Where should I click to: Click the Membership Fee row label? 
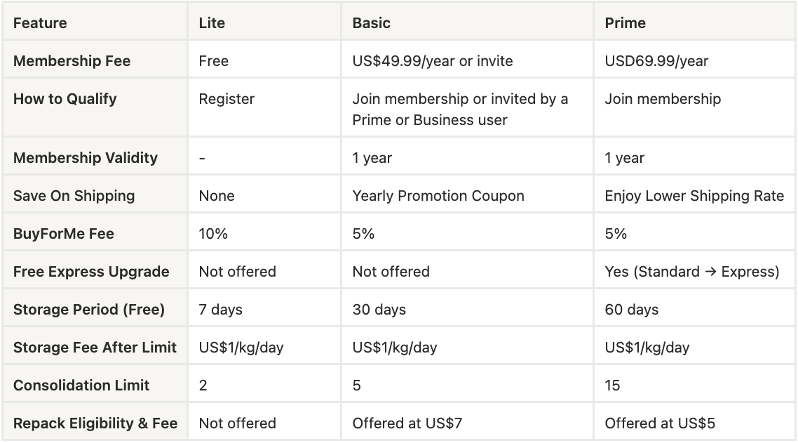click(x=72, y=61)
